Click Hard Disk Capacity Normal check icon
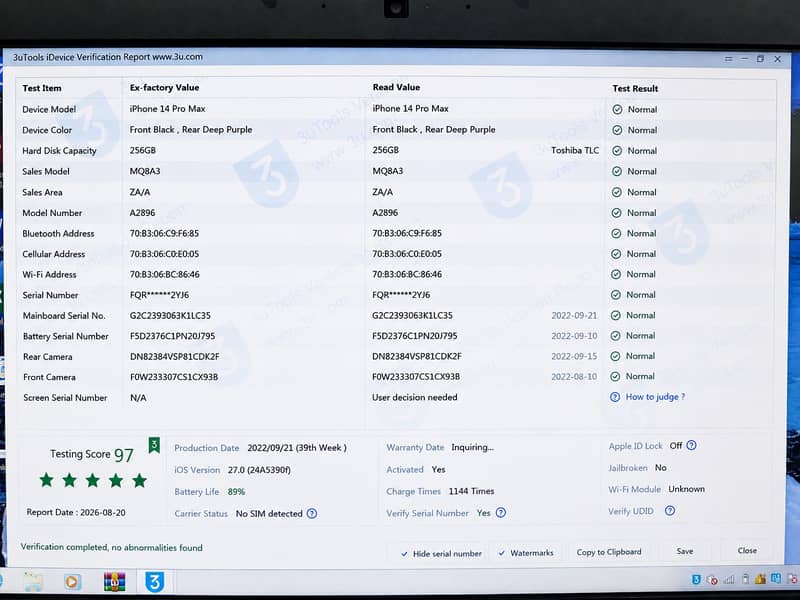 pyautogui.click(x=617, y=151)
